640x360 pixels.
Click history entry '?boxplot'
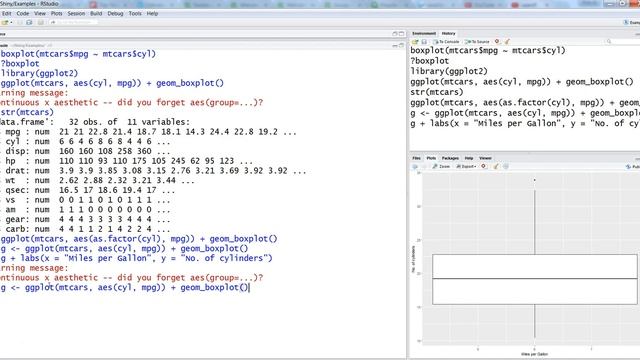coord(429,61)
